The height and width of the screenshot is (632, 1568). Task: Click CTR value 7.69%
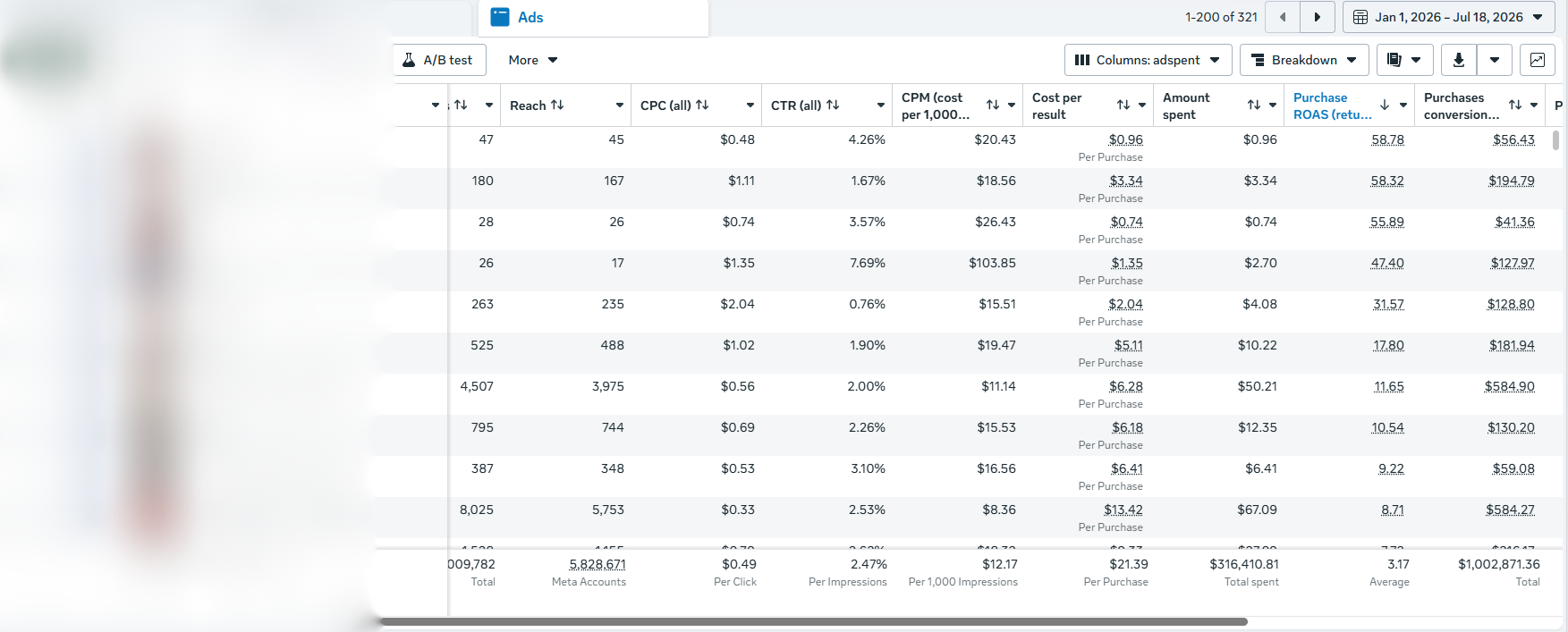(x=867, y=263)
